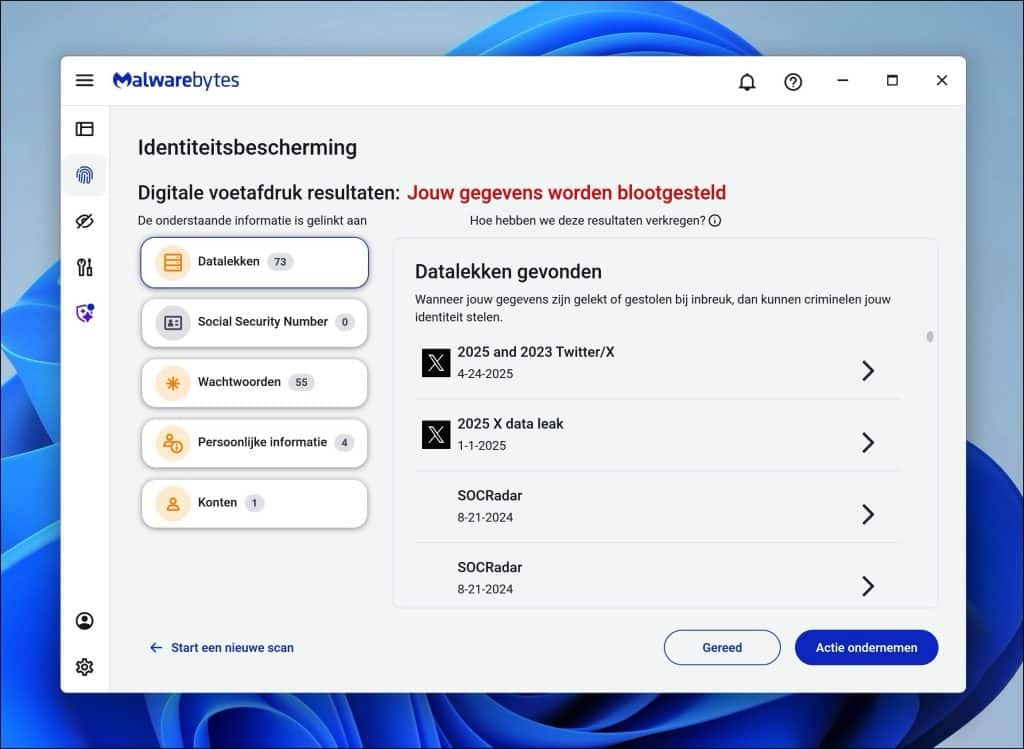Open the hamburger menu at top left
This screenshot has height=749, width=1024.
[x=84, y=81]
